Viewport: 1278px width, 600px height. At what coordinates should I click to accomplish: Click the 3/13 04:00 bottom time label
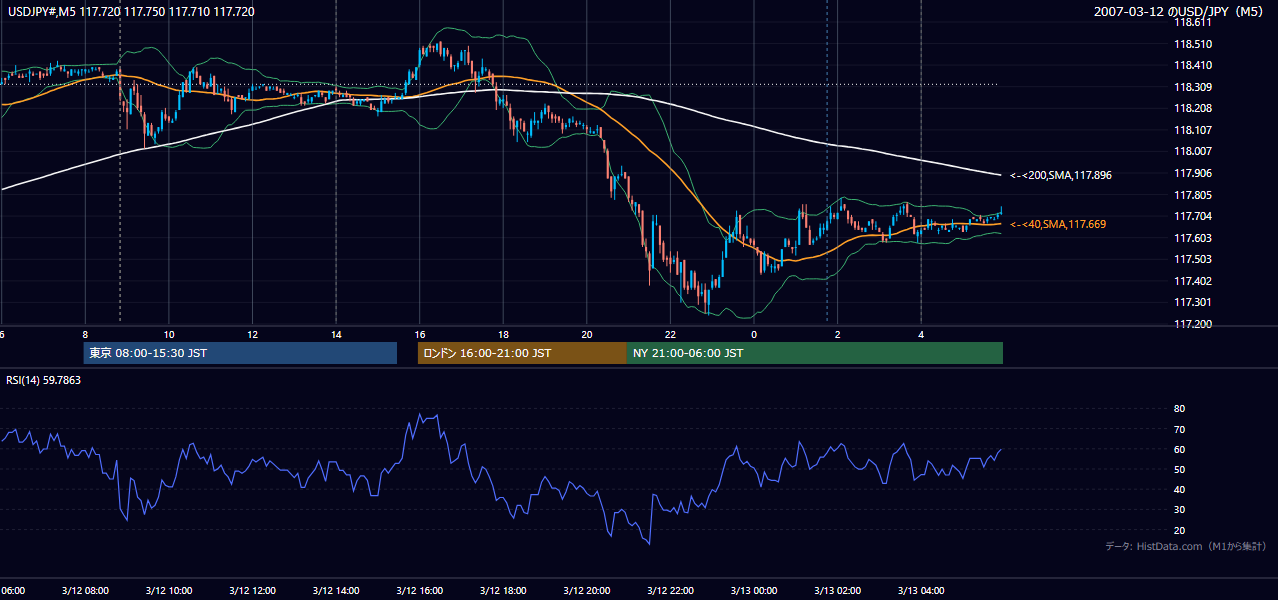coord(921,590)
